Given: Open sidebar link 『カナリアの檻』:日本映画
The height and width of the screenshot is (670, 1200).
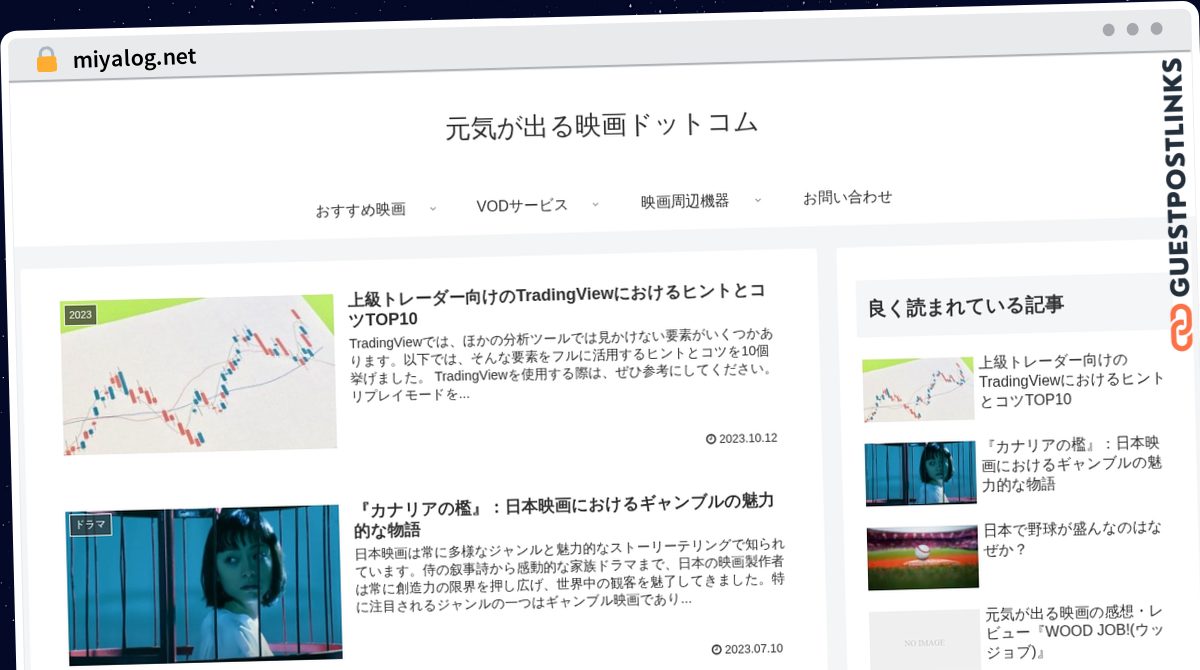Looking at the screenshot, I should tap(1073, 463).
